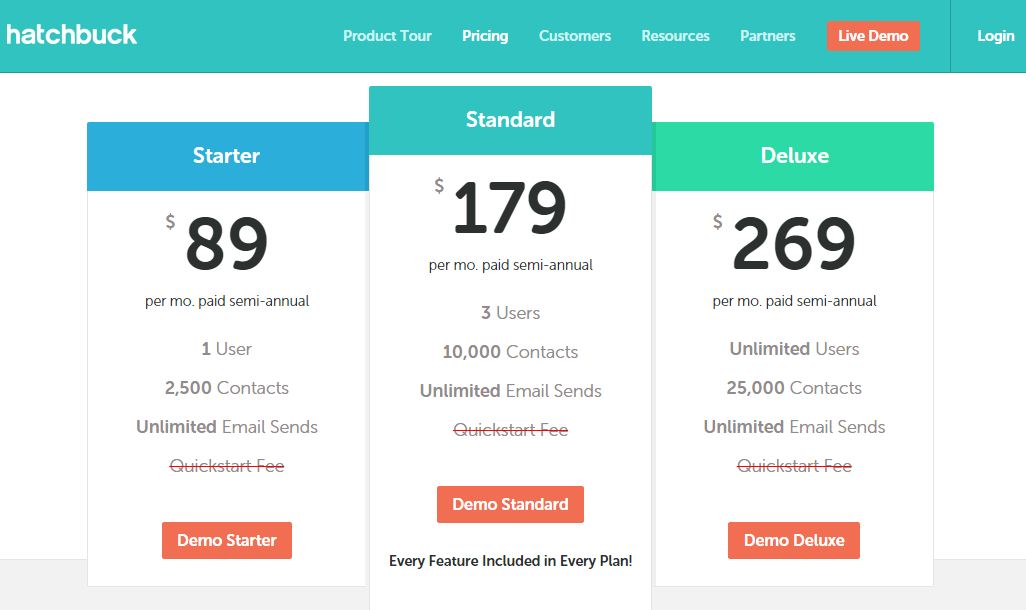Open the Partners nav link
The width and height of the screenshot is (1026, 610).
tap(768, 36)
